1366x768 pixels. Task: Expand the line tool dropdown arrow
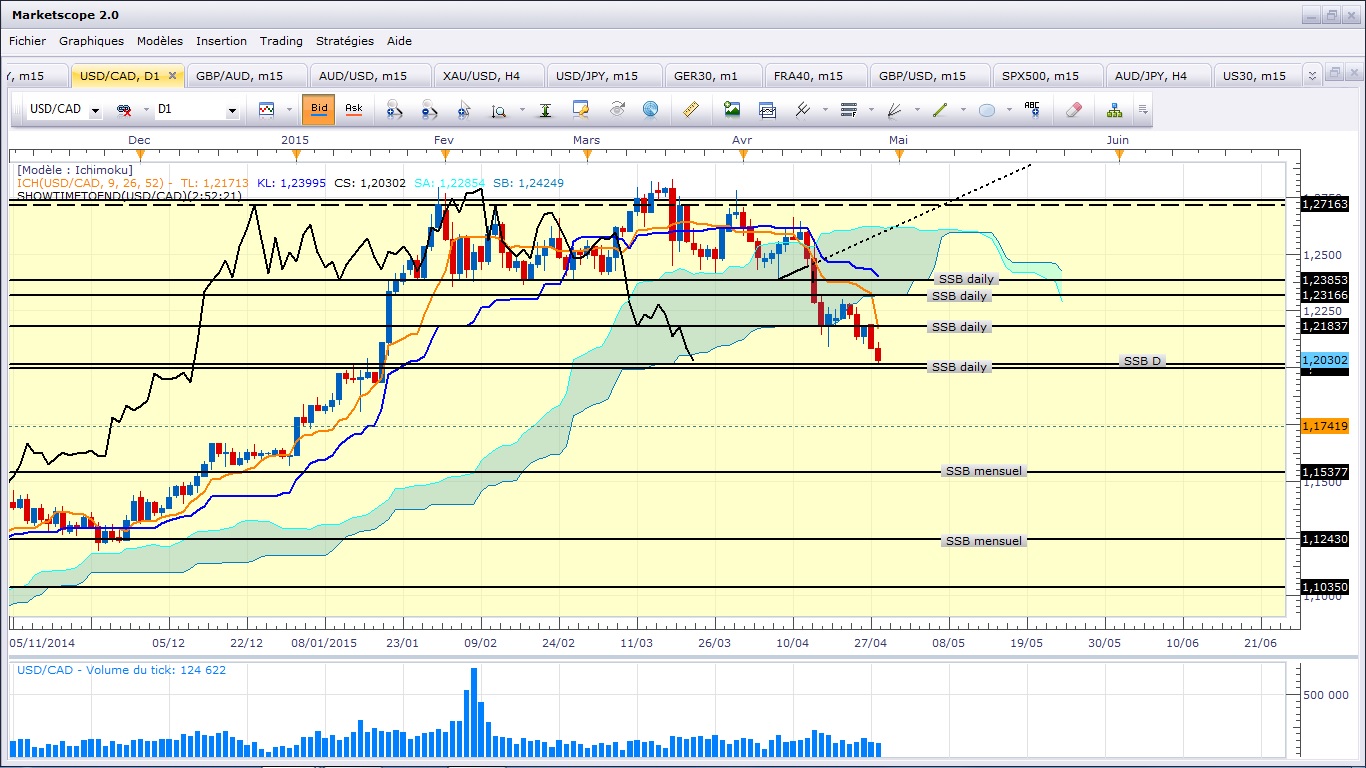coord(962,110)
